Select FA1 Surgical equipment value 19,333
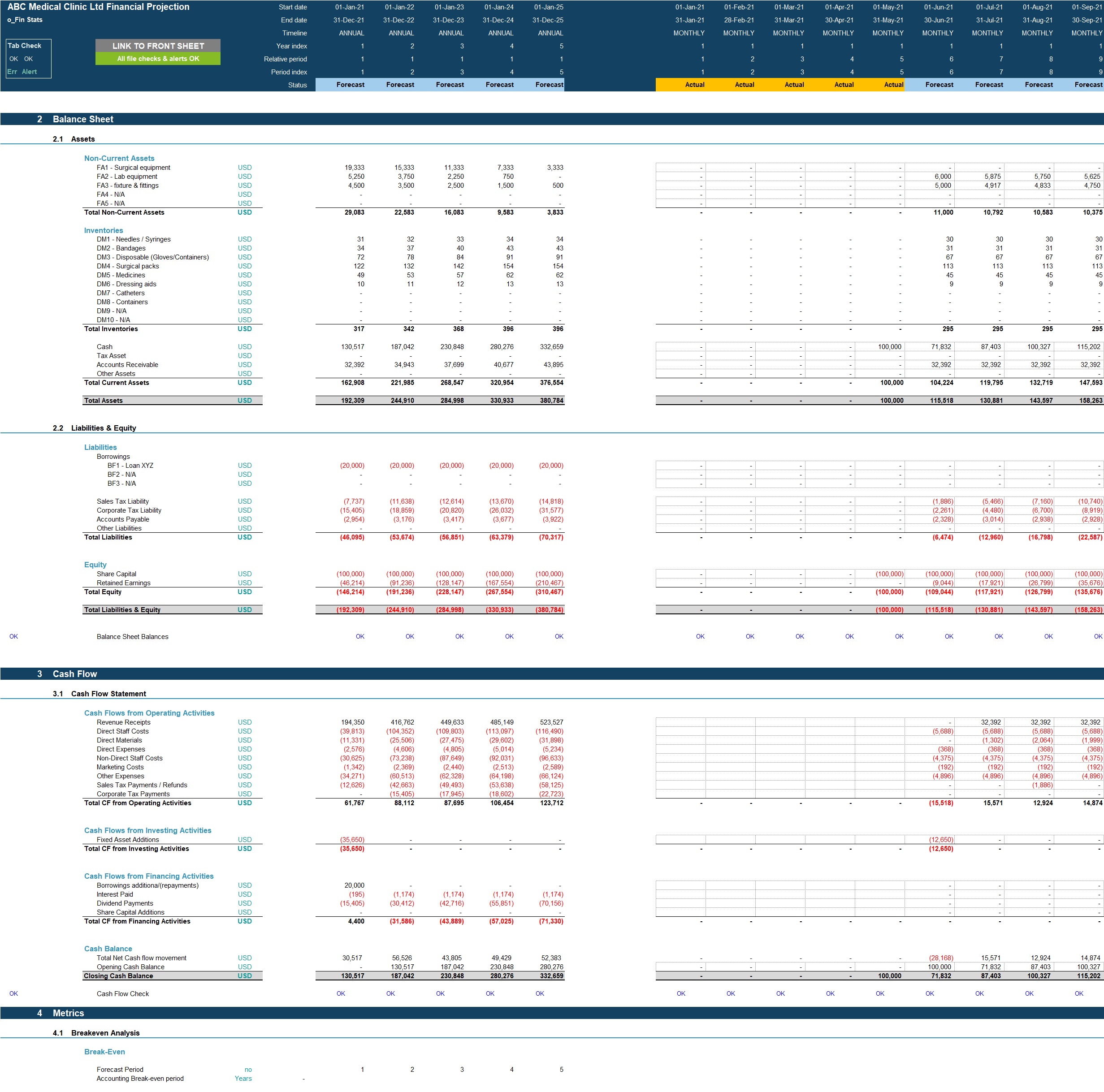The height and width of the screenshot is (1092, 1104). pyautogui.click(x=354, y=167)
